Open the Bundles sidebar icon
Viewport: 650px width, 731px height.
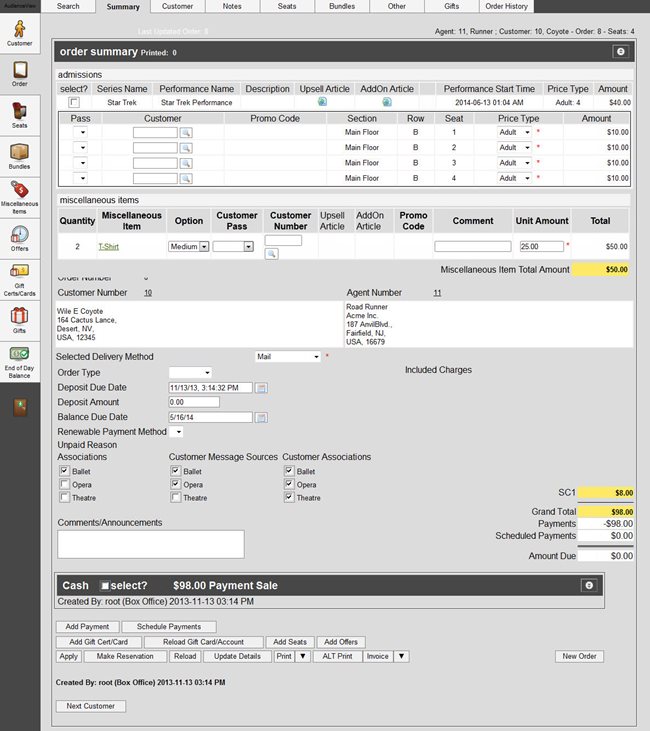(20, 156)
